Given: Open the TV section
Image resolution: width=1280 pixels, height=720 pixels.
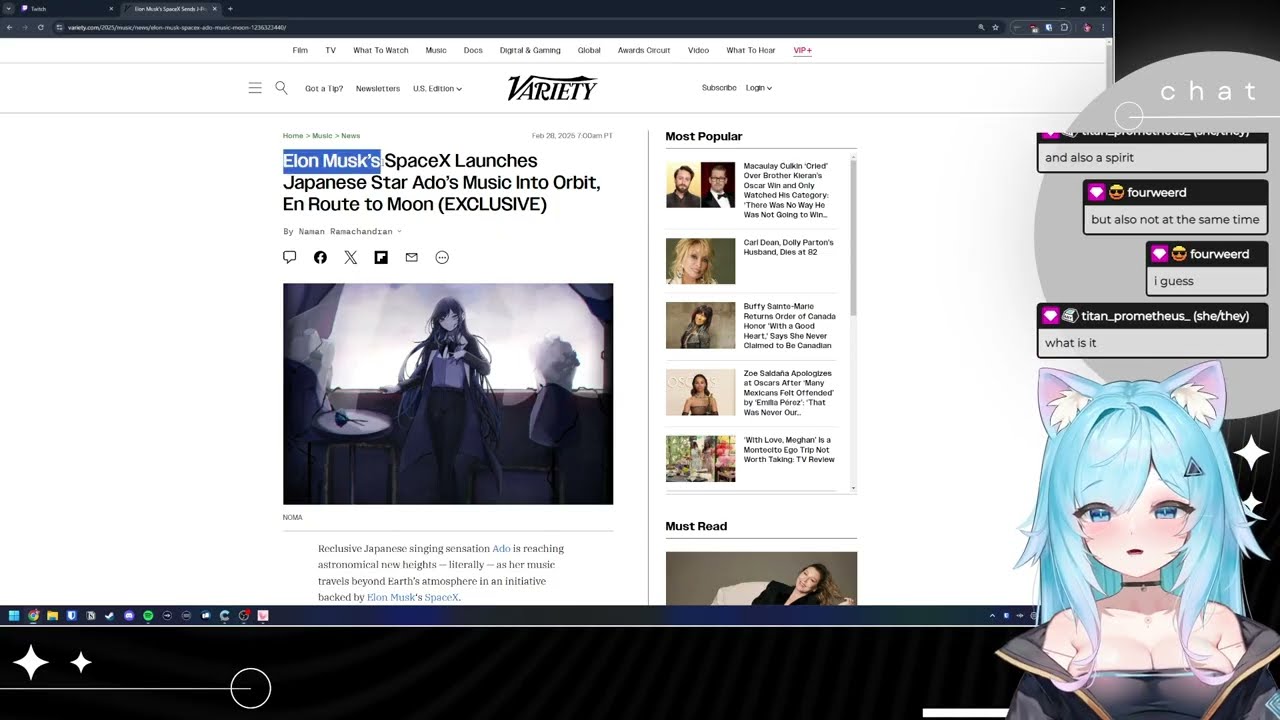Looking at the screenshot, I should click(x=330, y=50).
